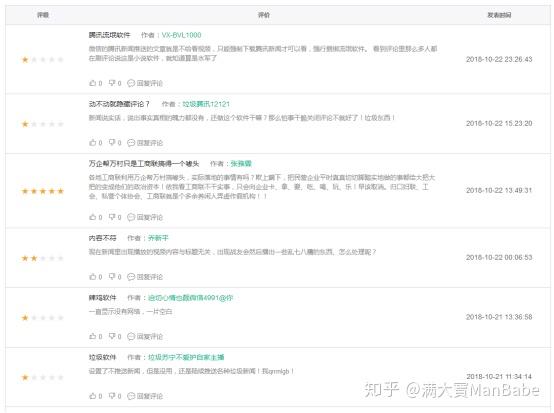
Task: Open author link of 辣鸡软件 review
Action: pyautogui.click(x=190, y=298)
